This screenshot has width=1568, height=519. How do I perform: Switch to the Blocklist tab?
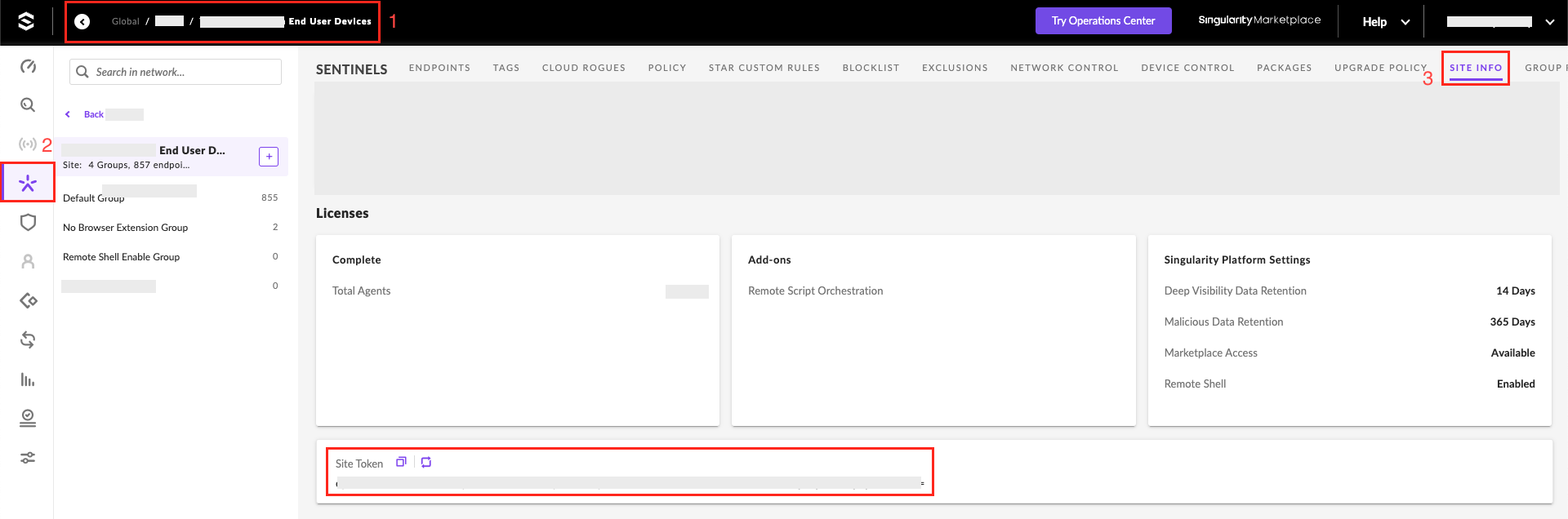(871, 68)
